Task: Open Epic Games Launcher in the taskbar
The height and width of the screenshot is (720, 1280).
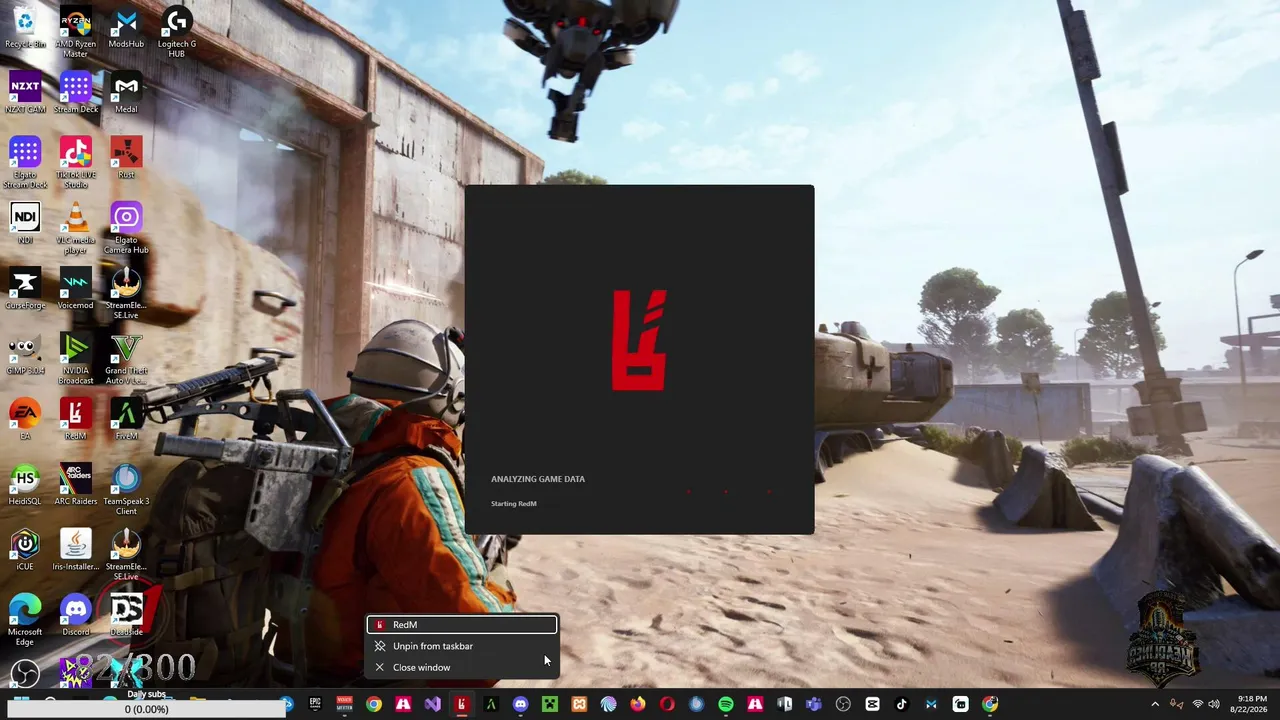Action: click(315, 704)
